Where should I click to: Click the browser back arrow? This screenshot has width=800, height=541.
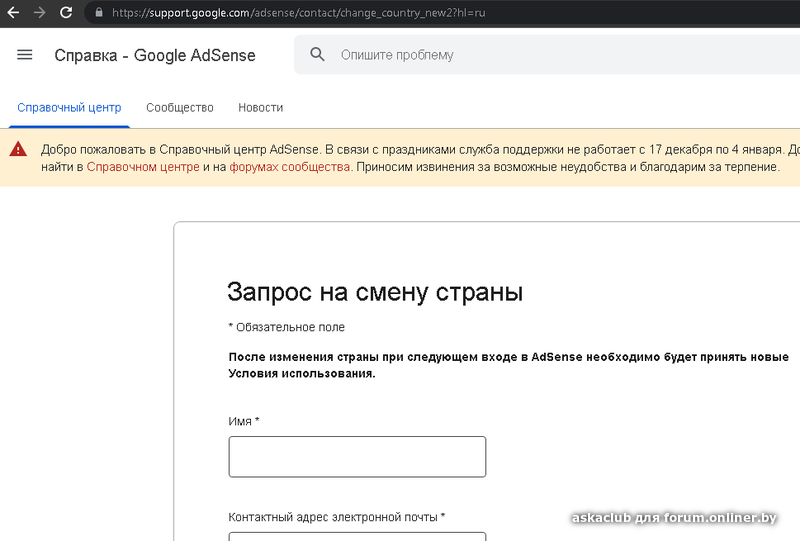[x=13, y=13]
